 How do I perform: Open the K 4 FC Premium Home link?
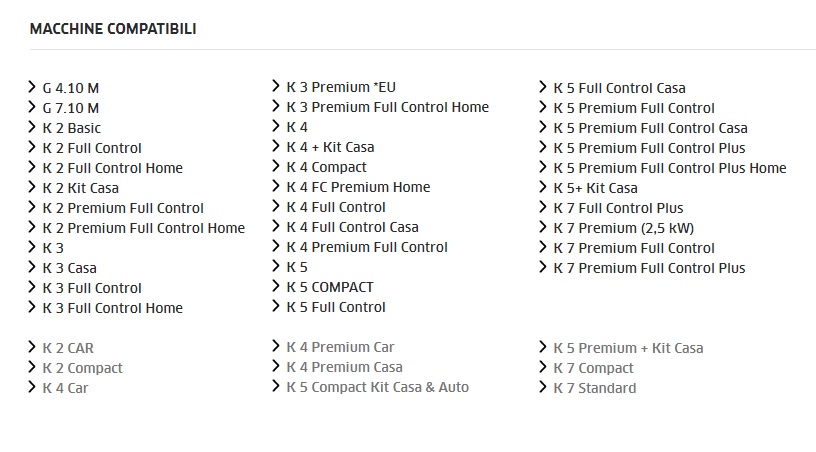[x=358, y=187]
